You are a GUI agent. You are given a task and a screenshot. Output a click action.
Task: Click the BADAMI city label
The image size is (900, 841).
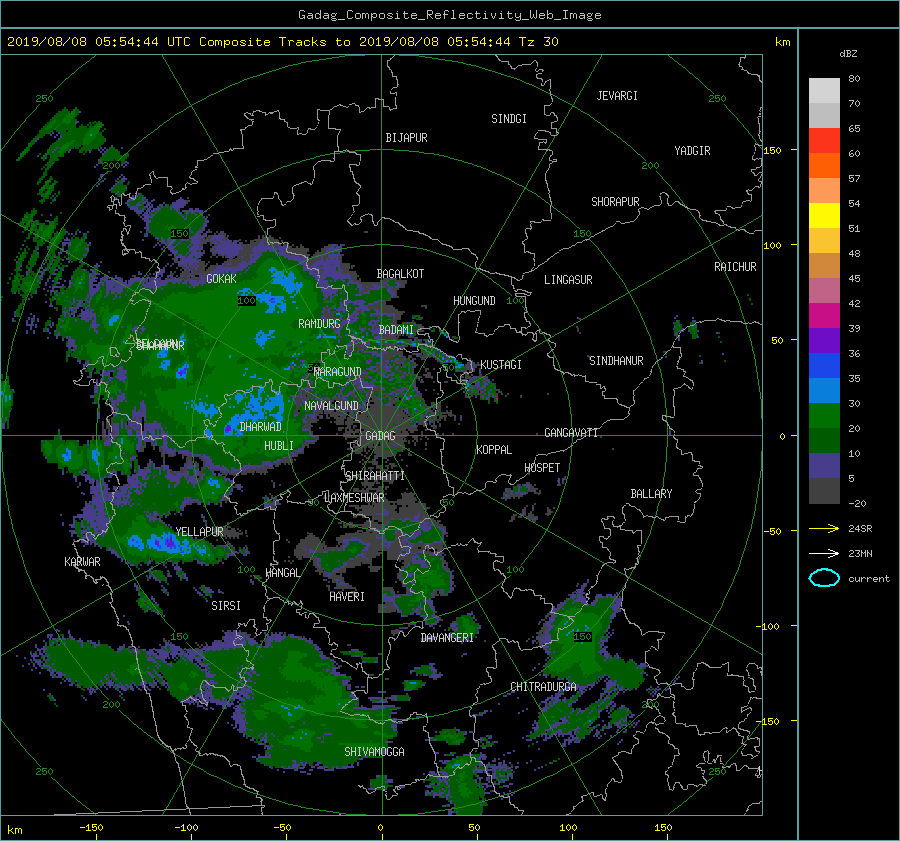click(396, 330)
